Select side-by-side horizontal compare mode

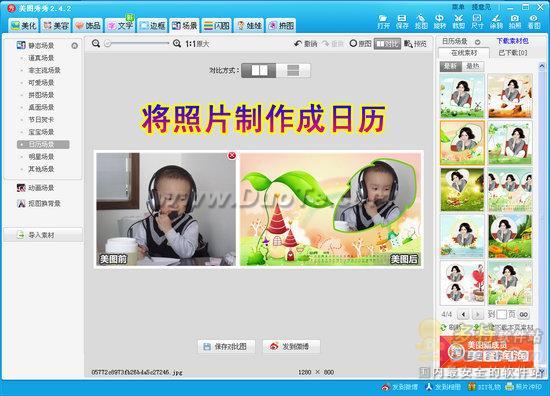[x=259, y=71]
